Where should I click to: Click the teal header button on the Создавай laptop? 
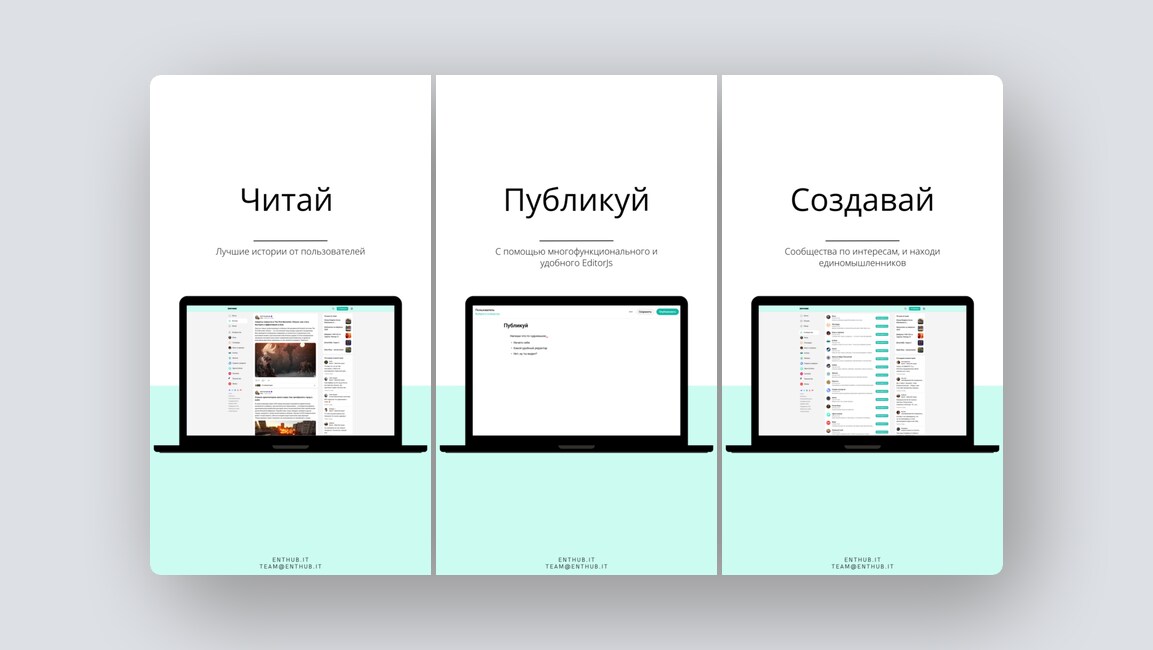[915, 309]
